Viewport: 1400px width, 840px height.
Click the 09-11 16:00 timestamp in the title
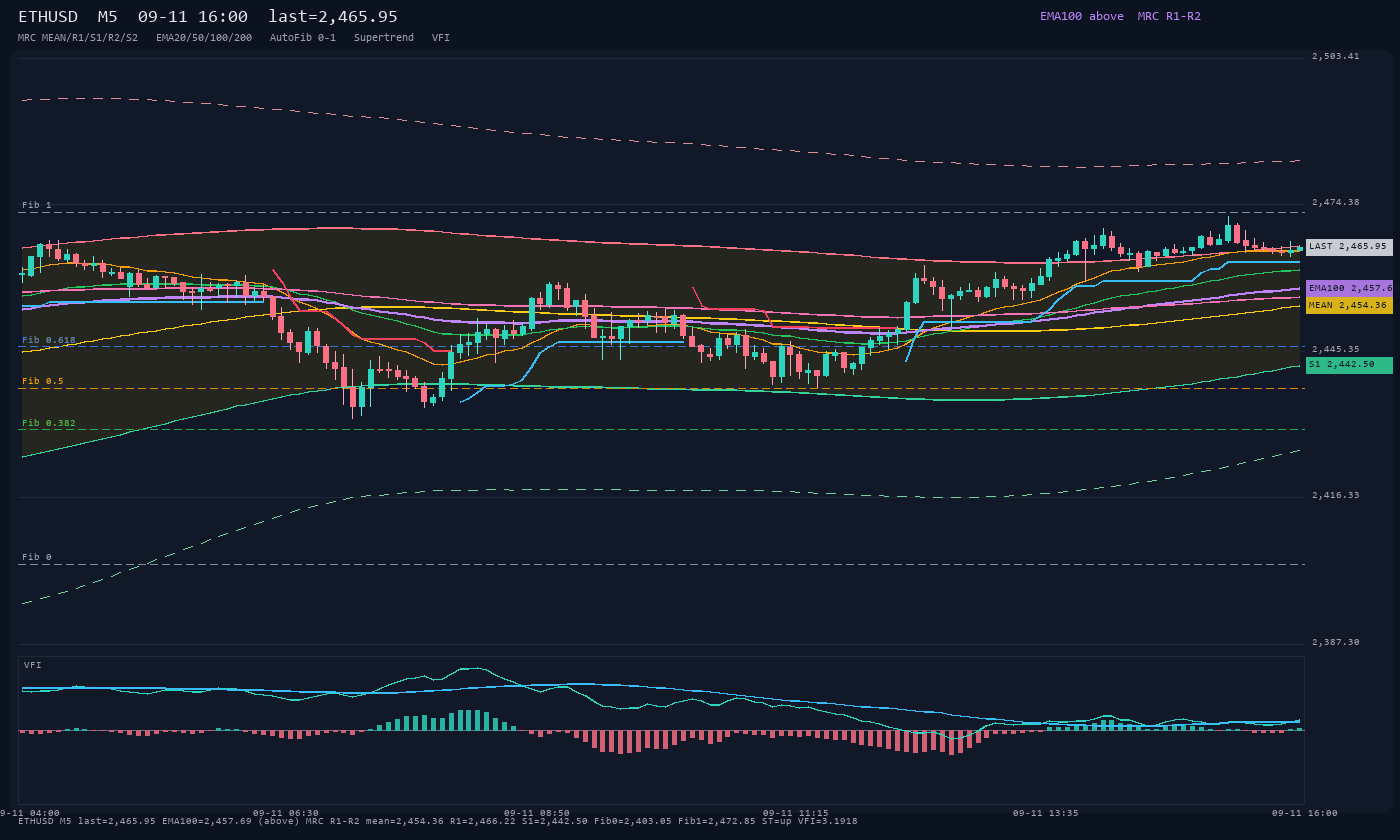coord(193,17)
